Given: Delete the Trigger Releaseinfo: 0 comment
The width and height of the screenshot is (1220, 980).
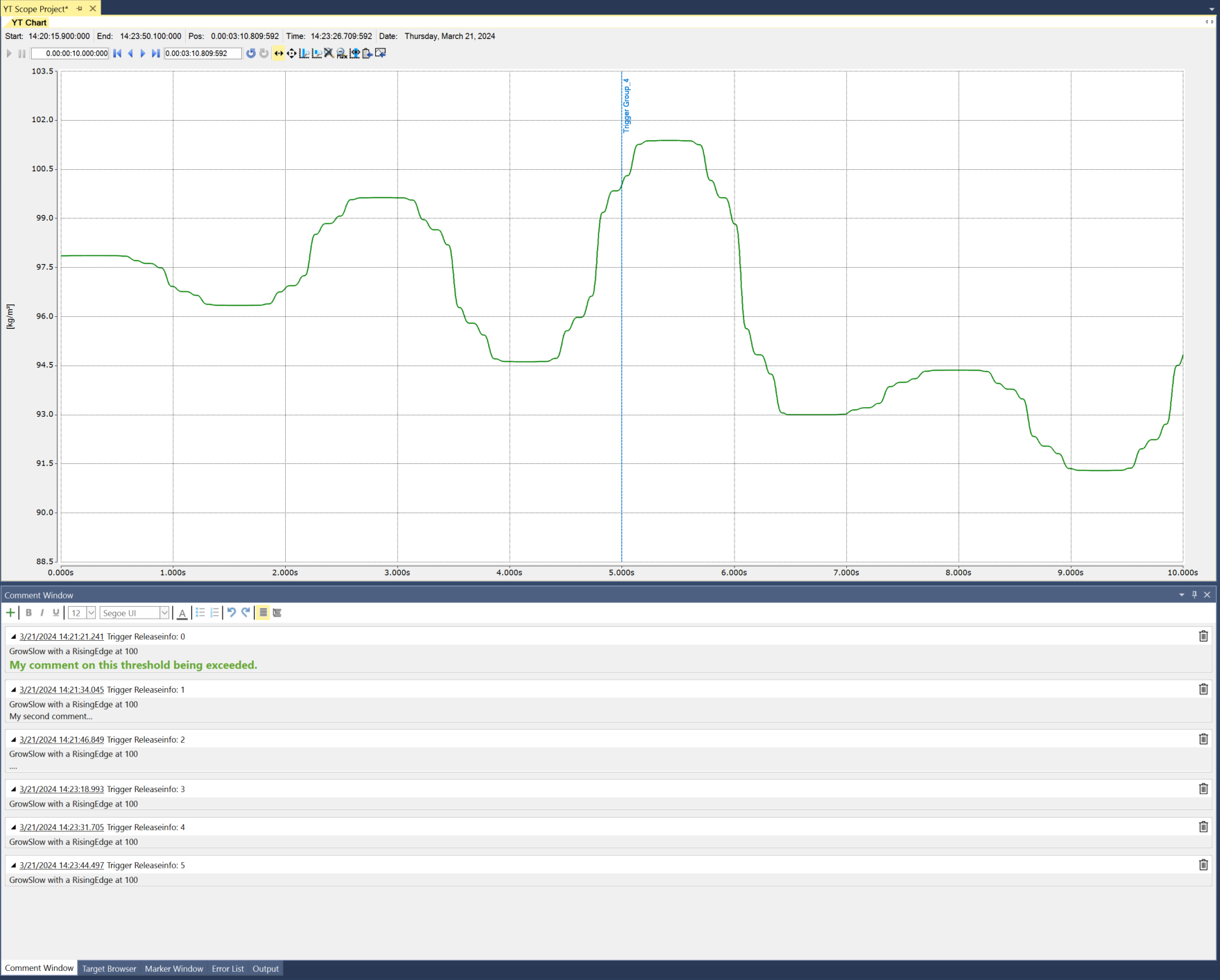Looking at the screenshot, I should click(1203, 636).
